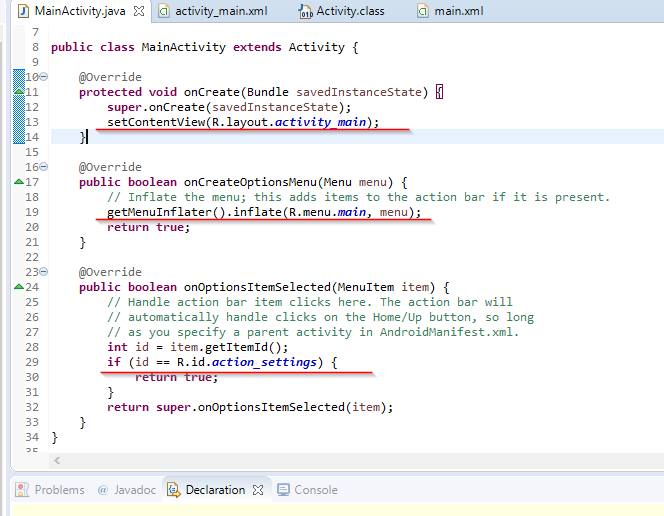Click 'return true;' on line 20

[149, 227]
